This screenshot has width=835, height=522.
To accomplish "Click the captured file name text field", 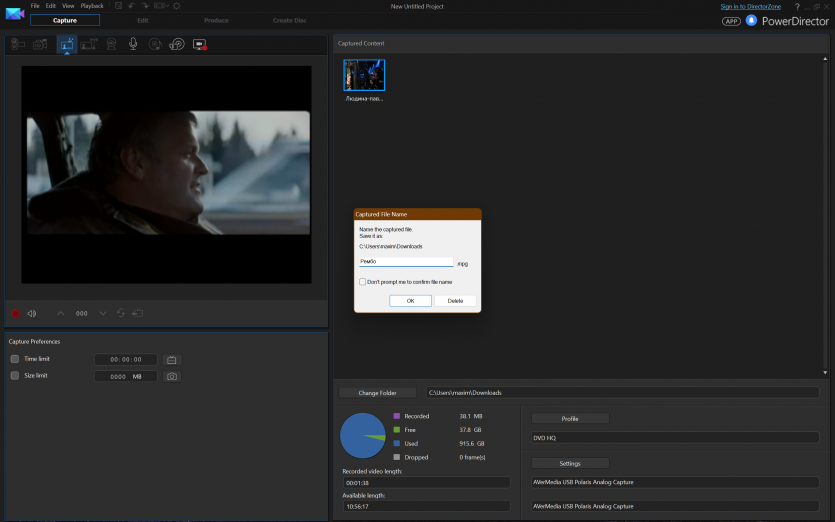I will (x=406, y=262).
